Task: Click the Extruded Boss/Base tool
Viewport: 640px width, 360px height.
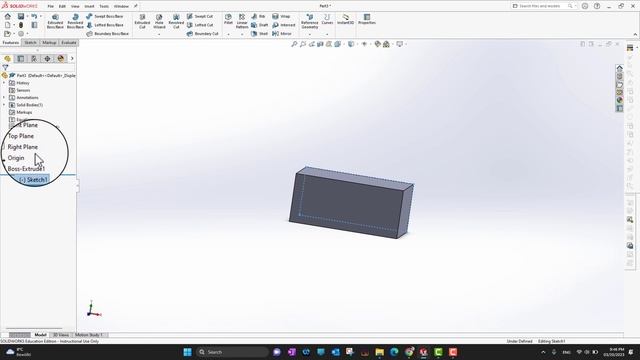Action: coord(55,21)
